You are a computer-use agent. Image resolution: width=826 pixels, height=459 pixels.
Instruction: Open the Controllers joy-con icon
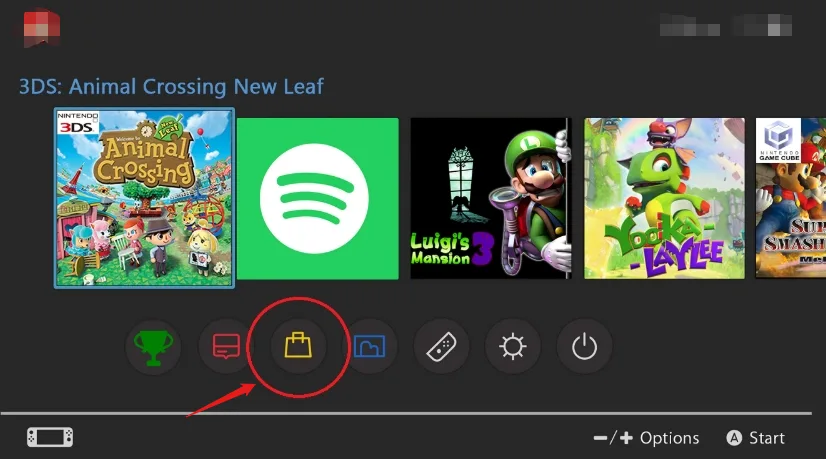point(441,347)
